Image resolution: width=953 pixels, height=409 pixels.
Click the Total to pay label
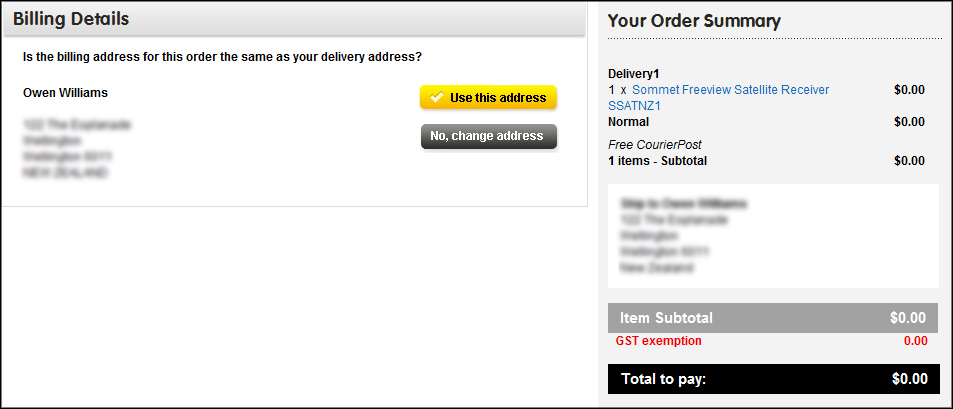(x=663, y=379)
